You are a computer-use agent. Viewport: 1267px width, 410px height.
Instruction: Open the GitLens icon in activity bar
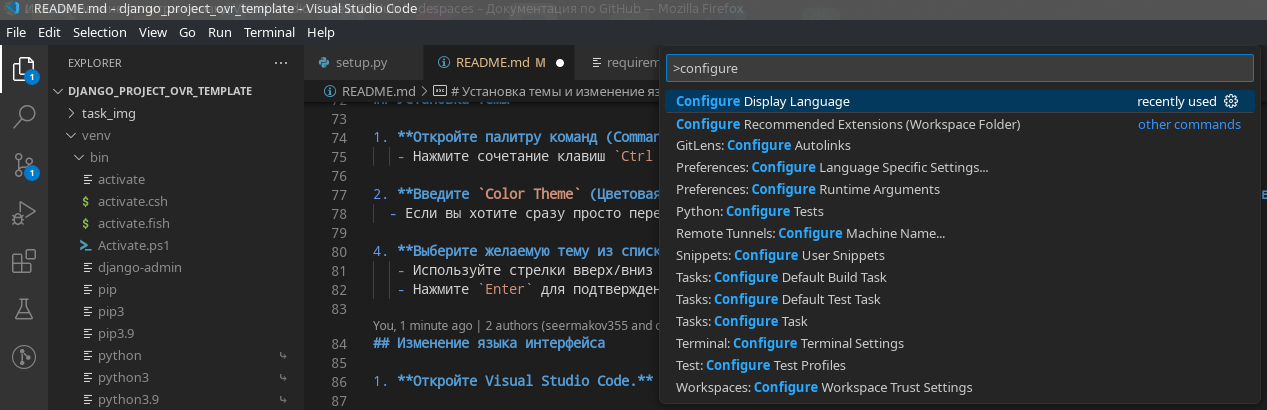(23, 357)
